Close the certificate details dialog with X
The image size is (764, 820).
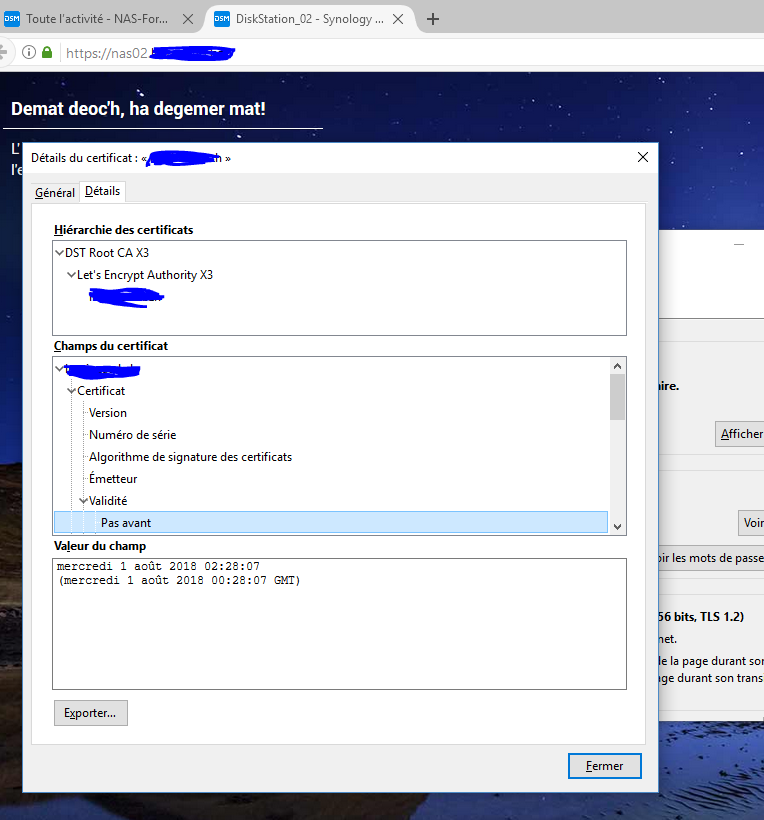click(x=643, y=157)
